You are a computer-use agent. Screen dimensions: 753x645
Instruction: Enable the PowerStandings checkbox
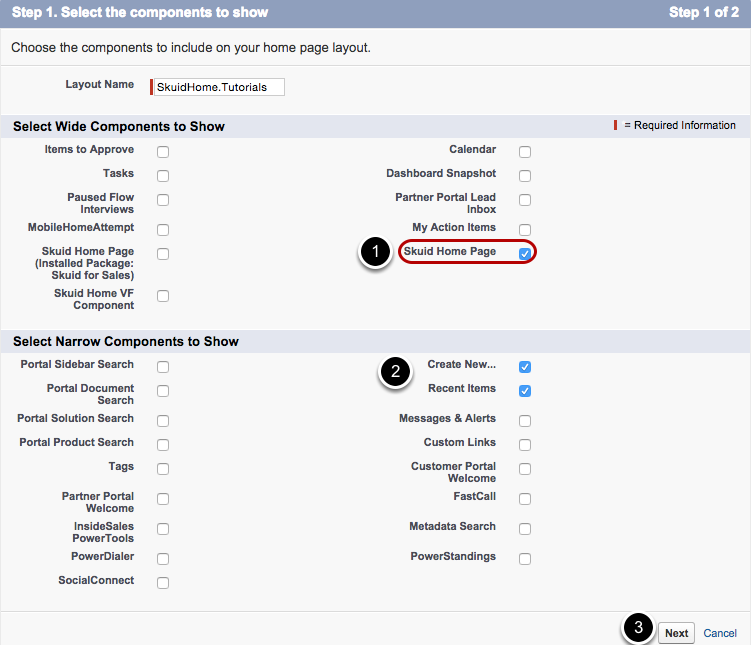[525, 559]
